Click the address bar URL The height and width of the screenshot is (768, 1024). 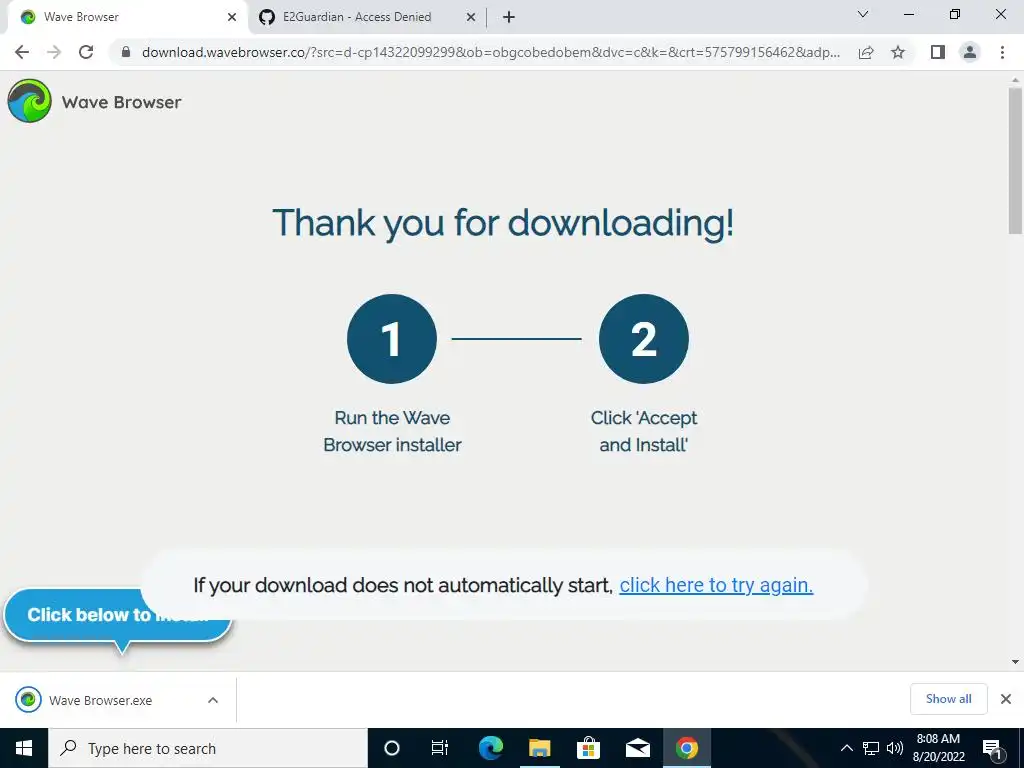click(x=490, y=52)
